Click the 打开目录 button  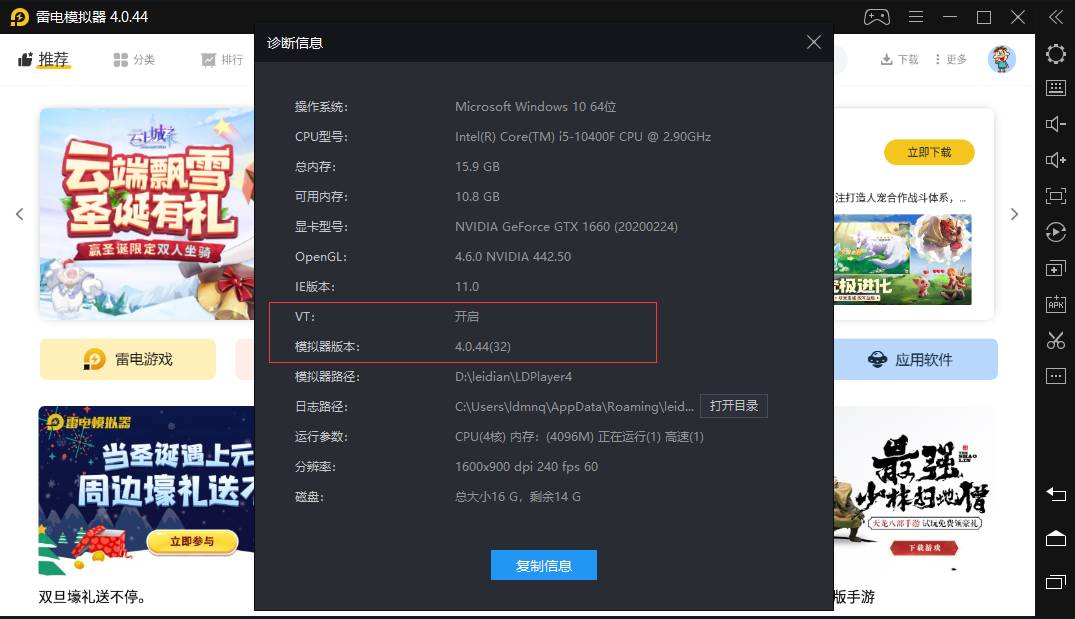click(733, 406)
